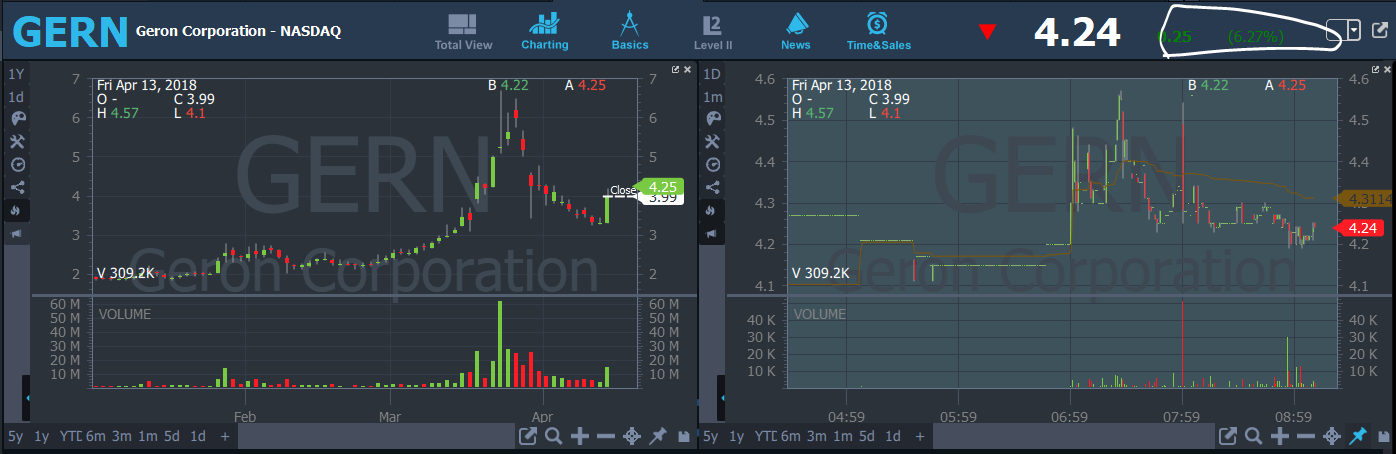This screenshot has width=1396, height=454.
Task: Select 1d range on left chart
Action: (x=198, y=436)
